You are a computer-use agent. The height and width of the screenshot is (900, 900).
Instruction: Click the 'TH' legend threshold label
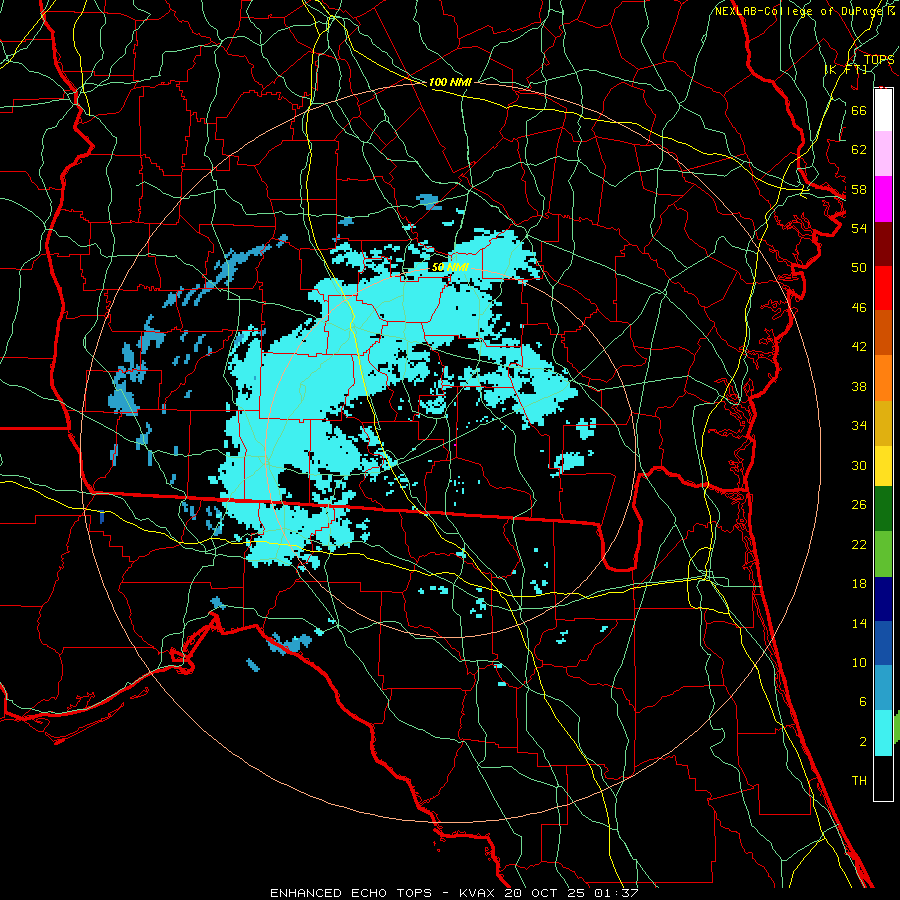tap(859, 781)
